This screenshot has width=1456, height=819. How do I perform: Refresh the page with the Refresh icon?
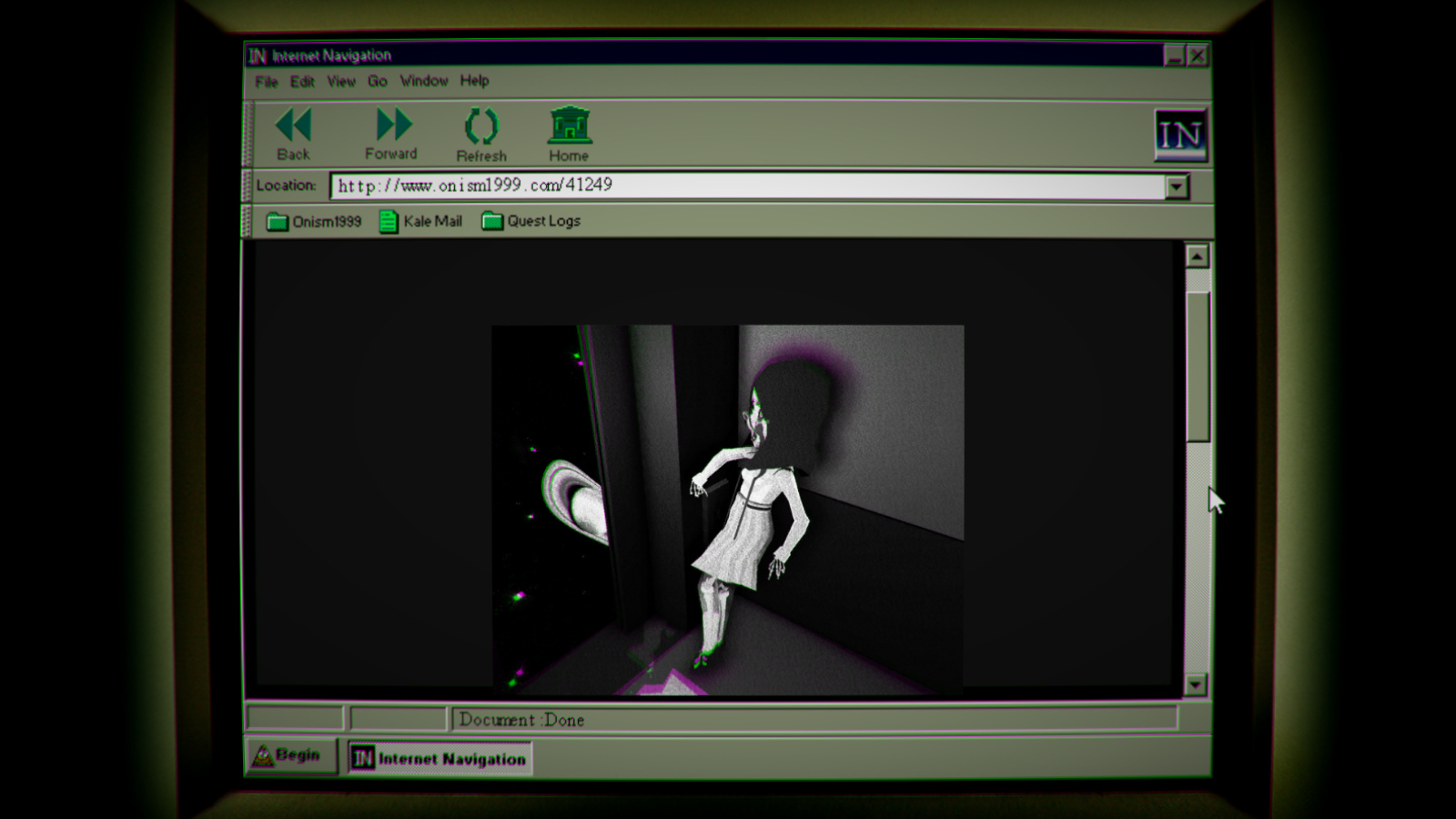click(x=480, y=126)
